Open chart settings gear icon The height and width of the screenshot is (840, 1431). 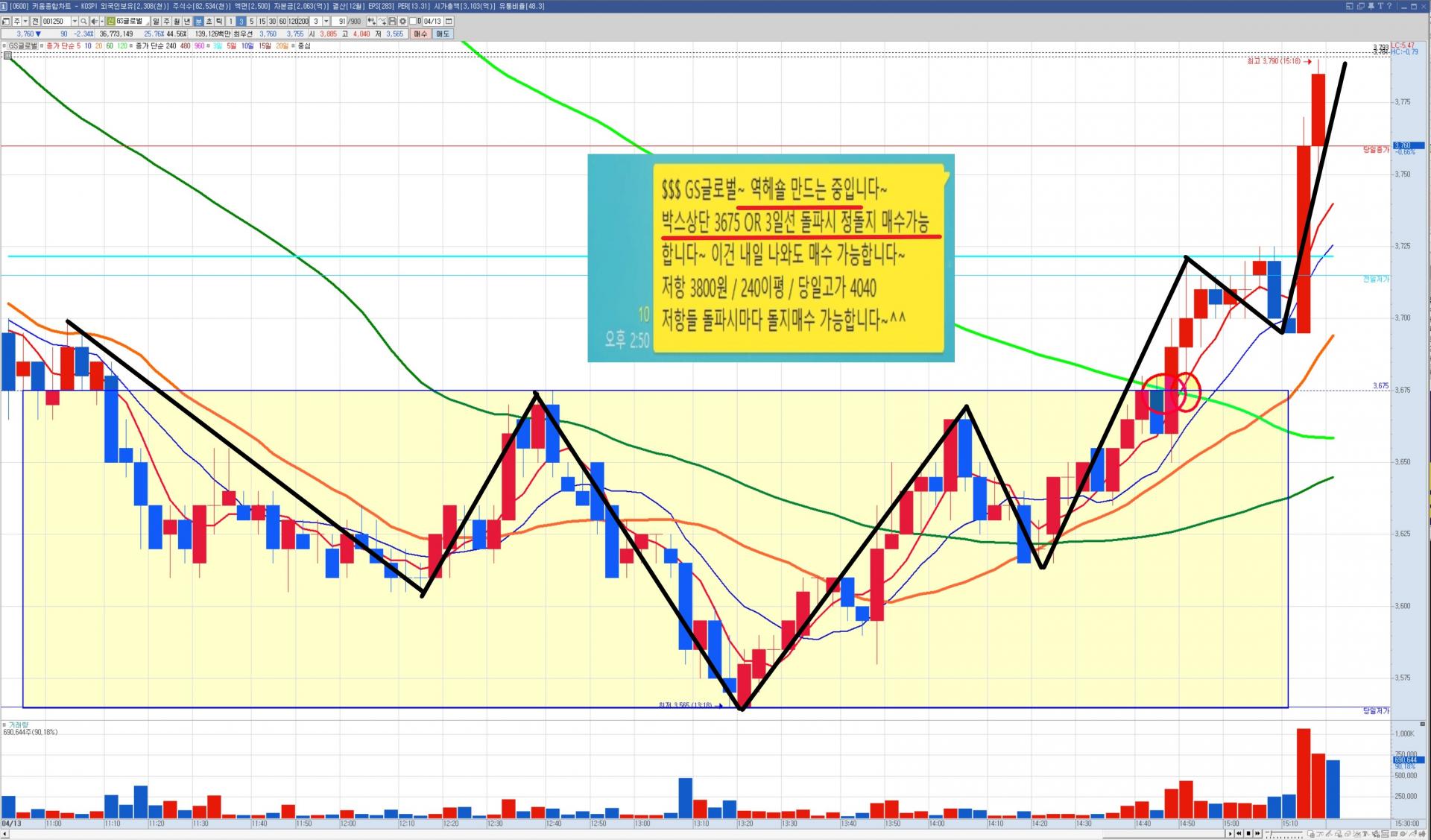pyautogui.click(x=402, y=22)
